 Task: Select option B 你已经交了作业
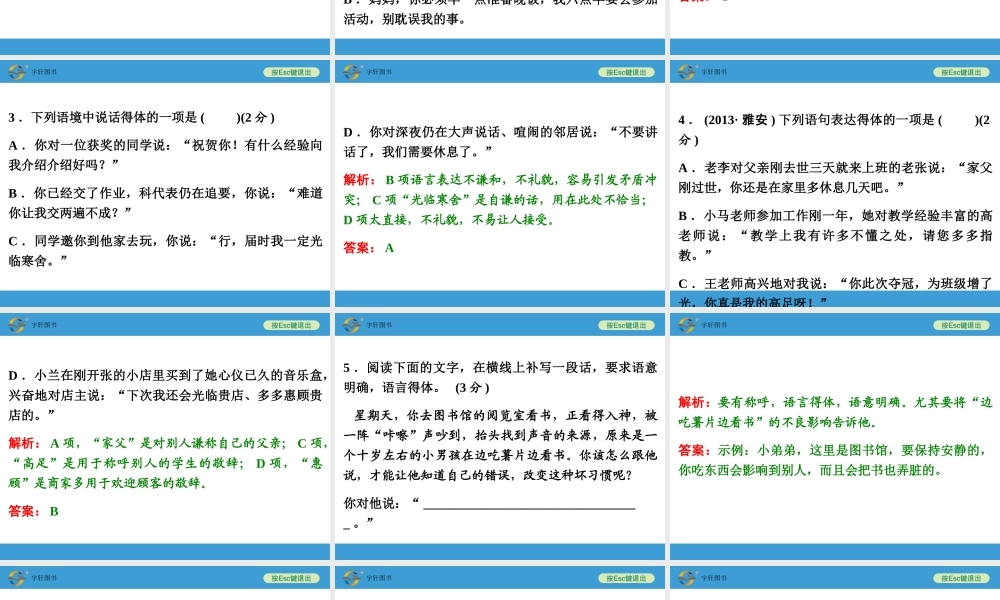pos(166,203)
